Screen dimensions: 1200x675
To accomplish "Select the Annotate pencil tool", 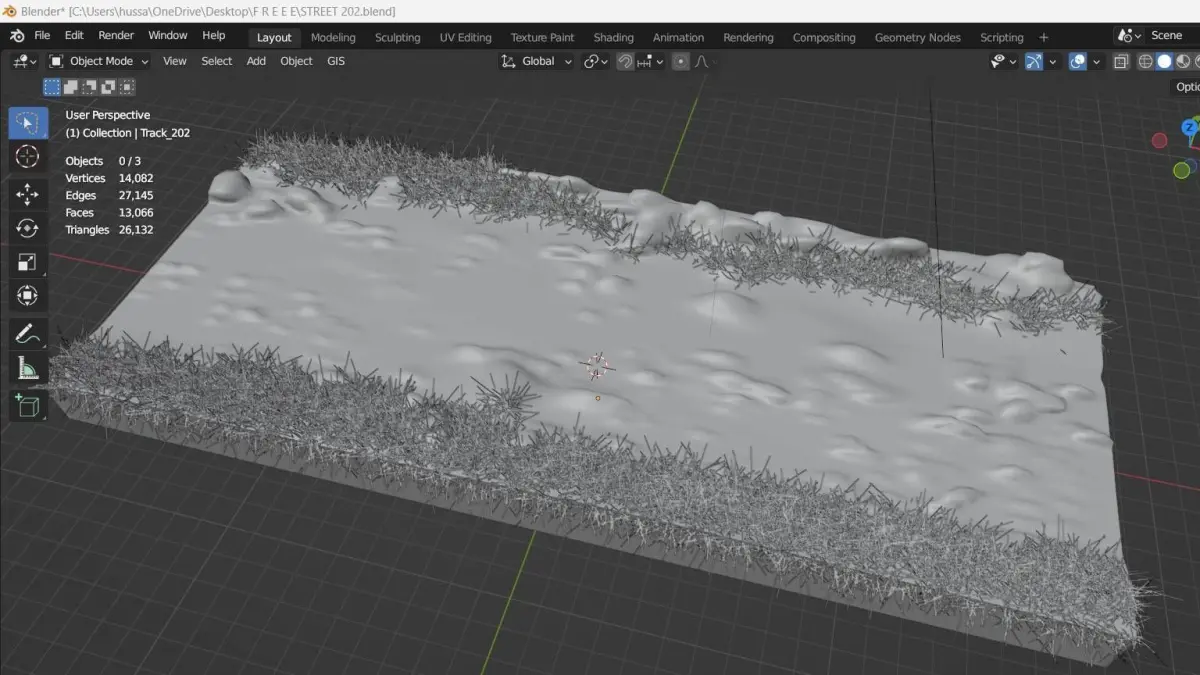I will click(x=28, y=334).
